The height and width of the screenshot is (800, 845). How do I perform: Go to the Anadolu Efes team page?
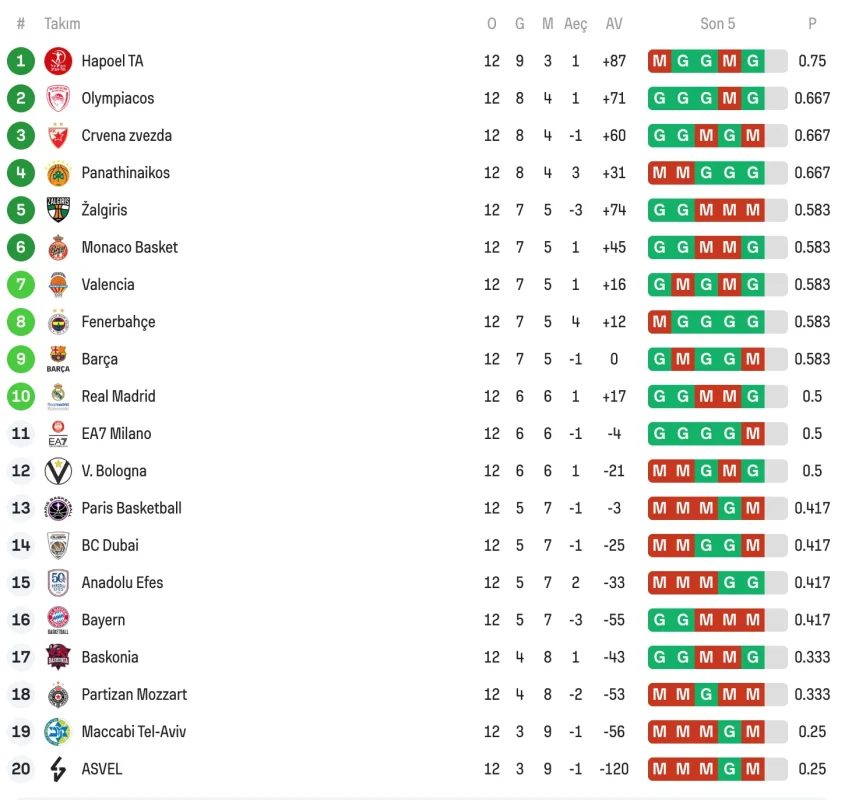(122, 583)
